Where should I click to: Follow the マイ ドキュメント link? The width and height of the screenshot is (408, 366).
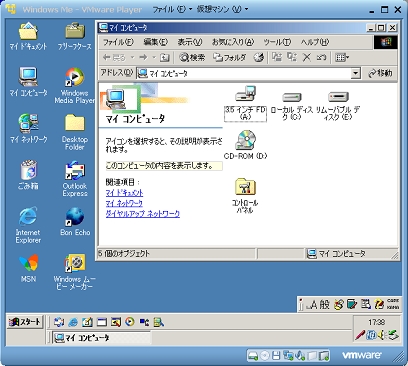point(124,193)
